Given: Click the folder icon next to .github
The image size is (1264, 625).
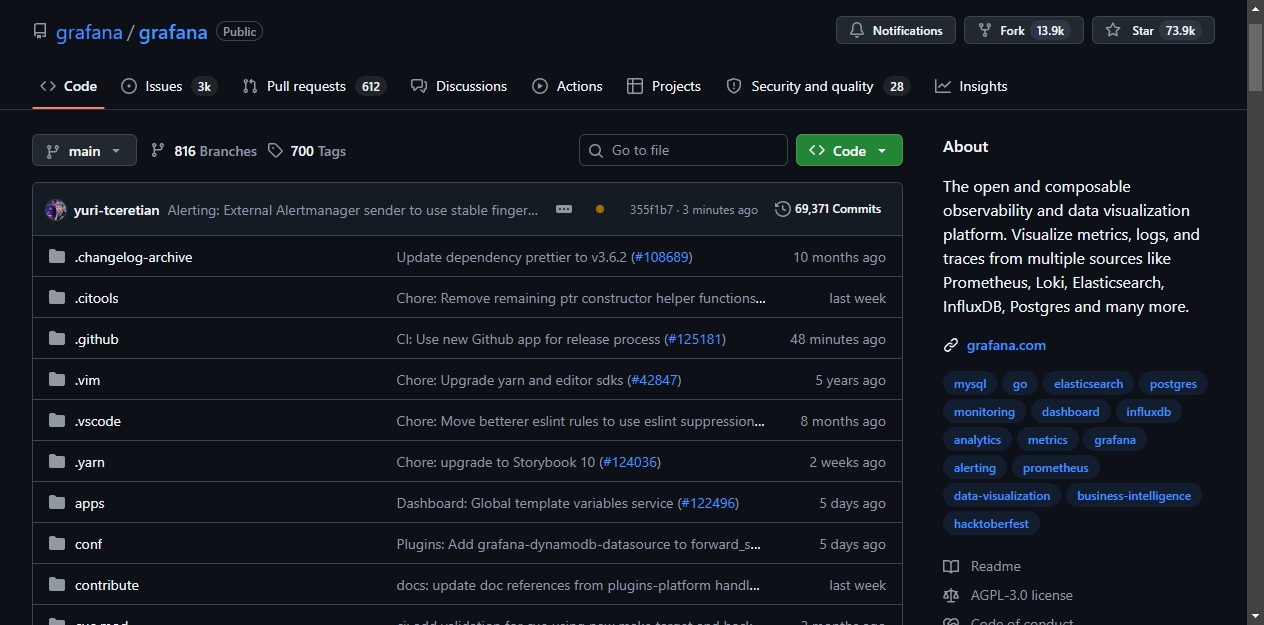Looking at the screenshot, I should (x=57, y=339).
